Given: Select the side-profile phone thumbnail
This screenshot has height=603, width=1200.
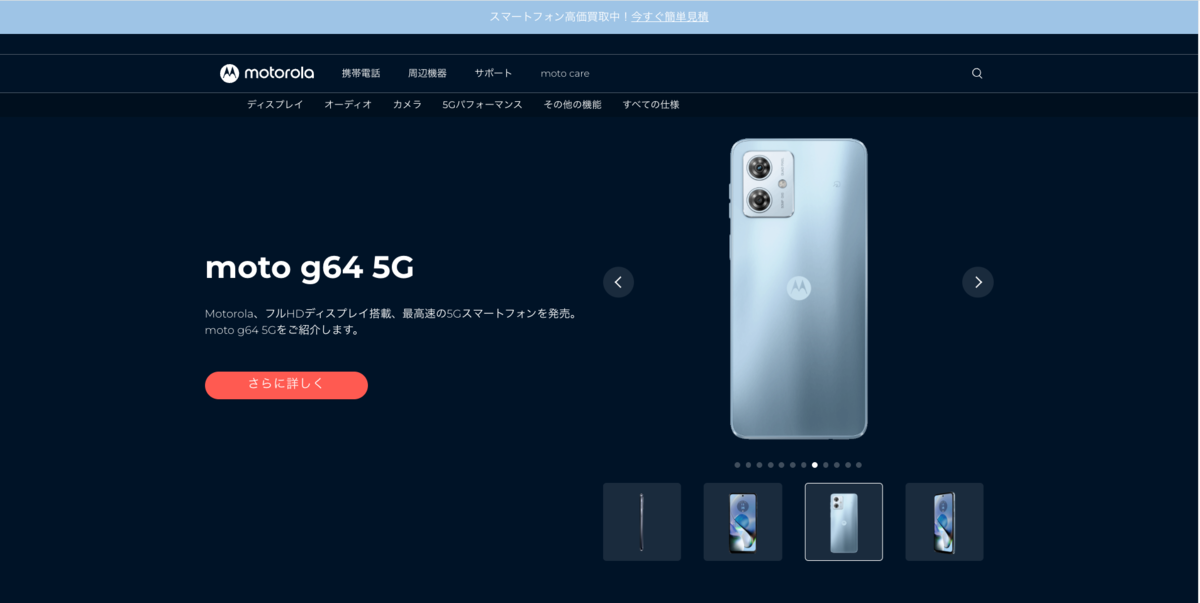Looking at the screenshot, I should pyautogui.click(x=642, y=522).
